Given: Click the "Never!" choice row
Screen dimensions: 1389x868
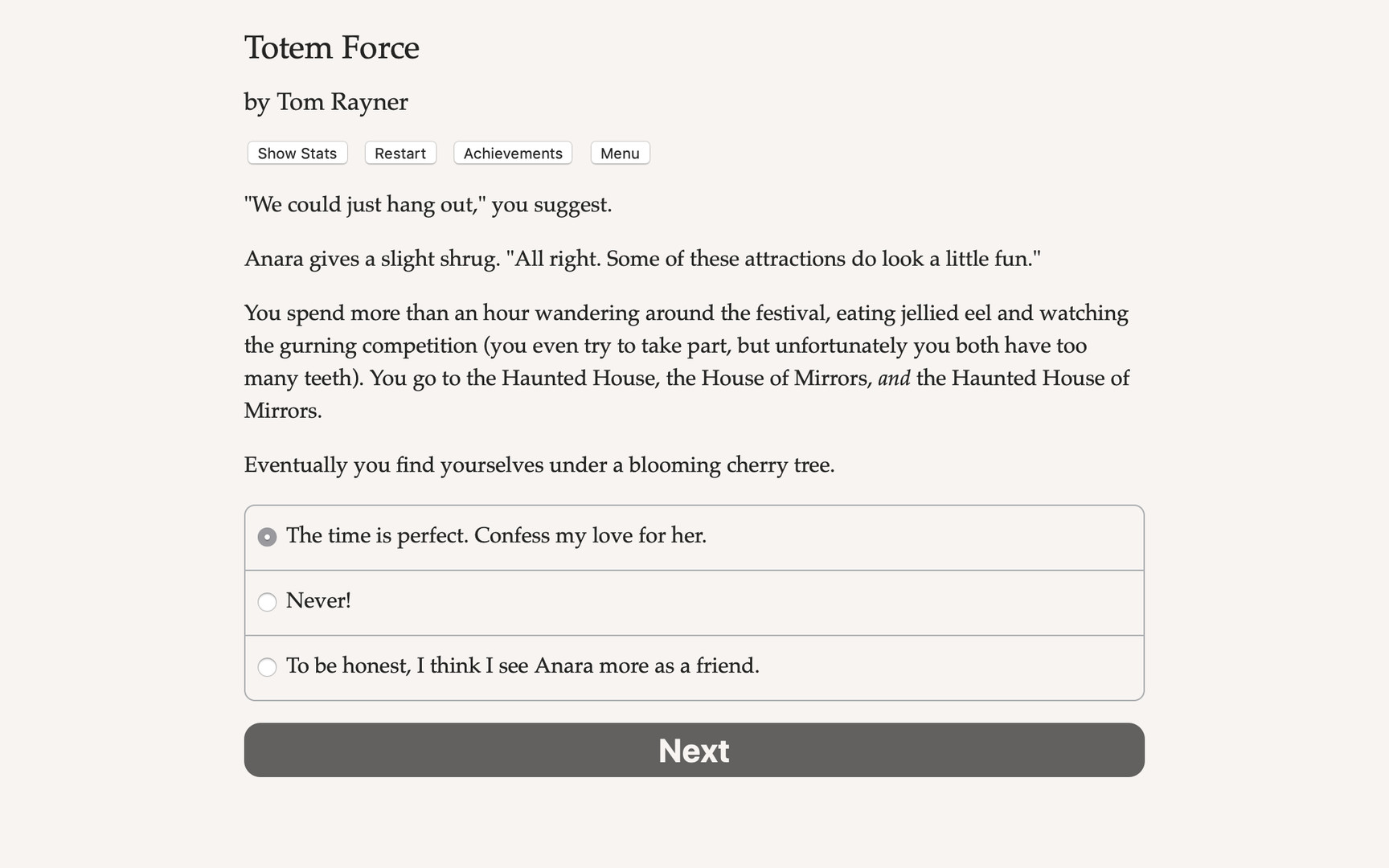Looking at the screenshot, I should tap(319, 600).
